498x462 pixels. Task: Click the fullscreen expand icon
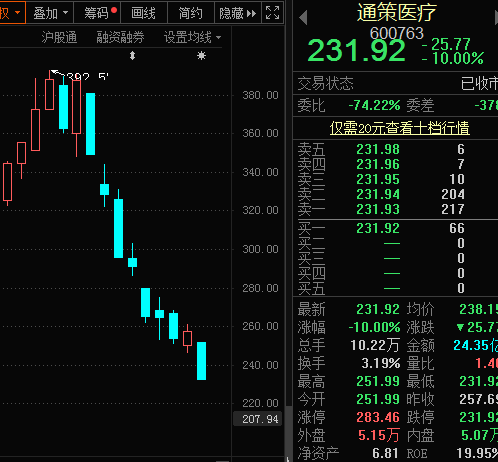[x=272, y=13]
